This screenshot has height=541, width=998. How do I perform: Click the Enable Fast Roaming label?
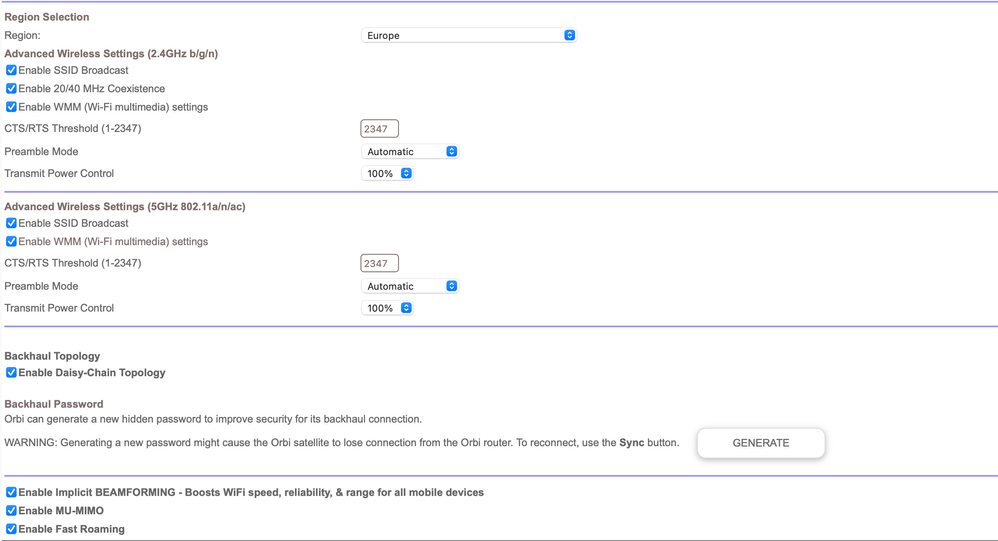click(71, 529)
